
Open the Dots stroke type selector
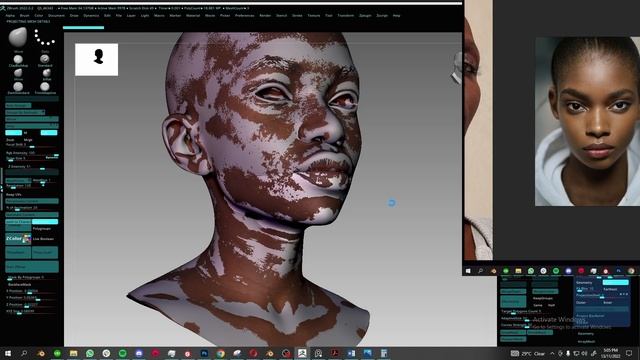(x=44, y=38)
